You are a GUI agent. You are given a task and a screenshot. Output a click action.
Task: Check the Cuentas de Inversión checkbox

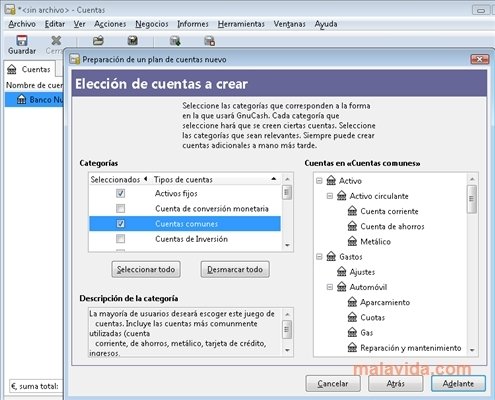[120, 239]
